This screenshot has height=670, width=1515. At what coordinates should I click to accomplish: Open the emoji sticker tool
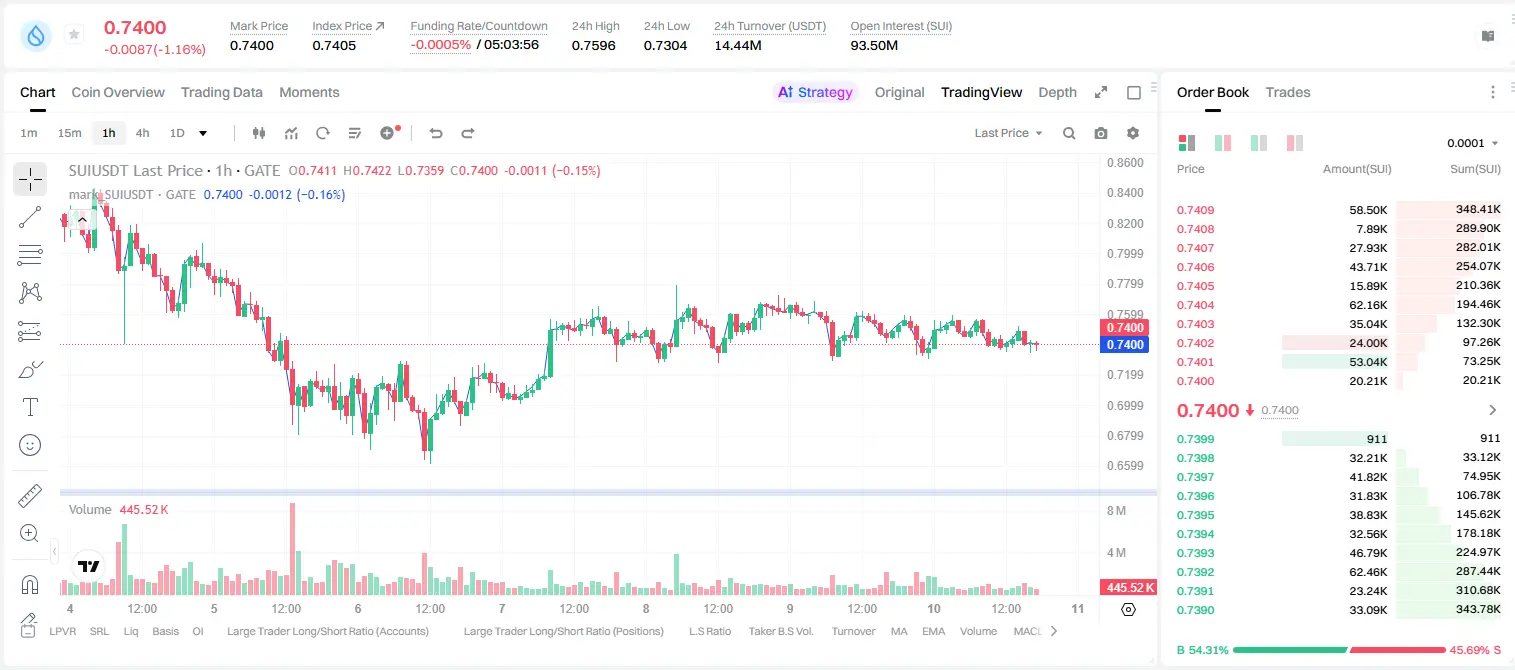tap(30, 445)
